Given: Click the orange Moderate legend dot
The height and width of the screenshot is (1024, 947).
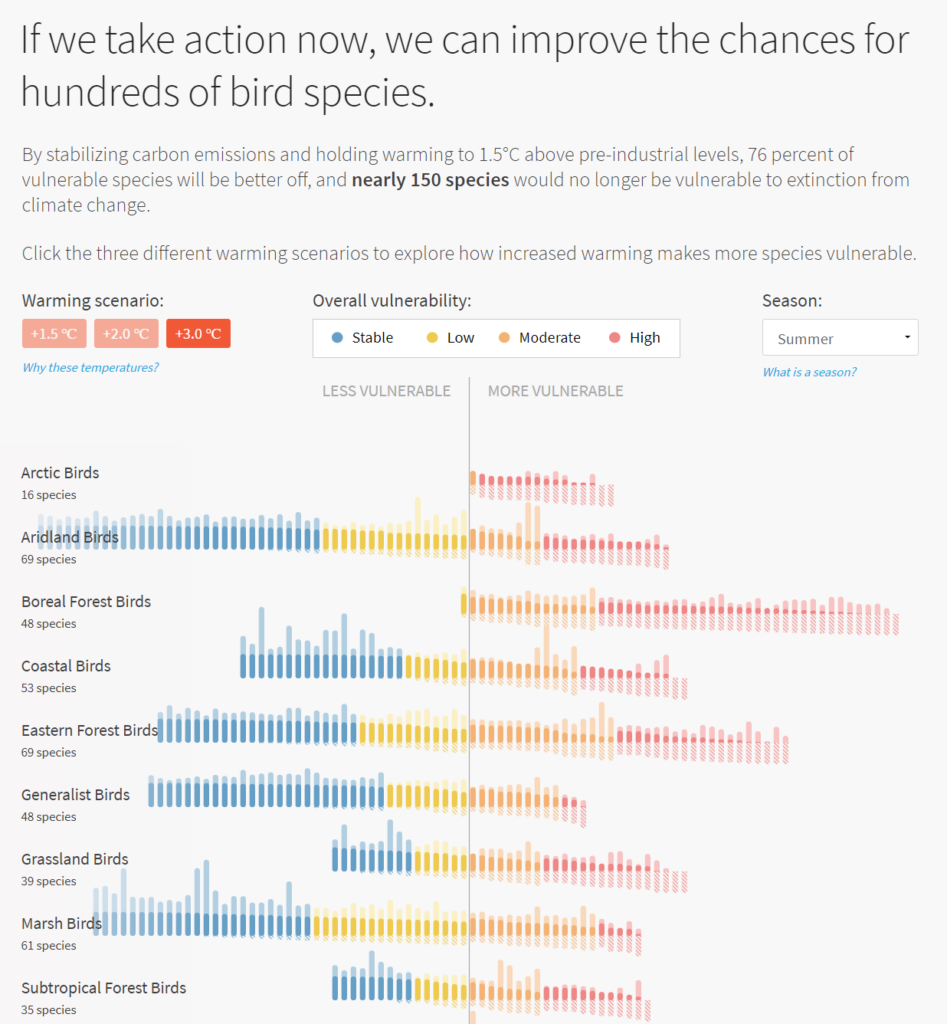Looking at the screenshot, I should (504, 338).
